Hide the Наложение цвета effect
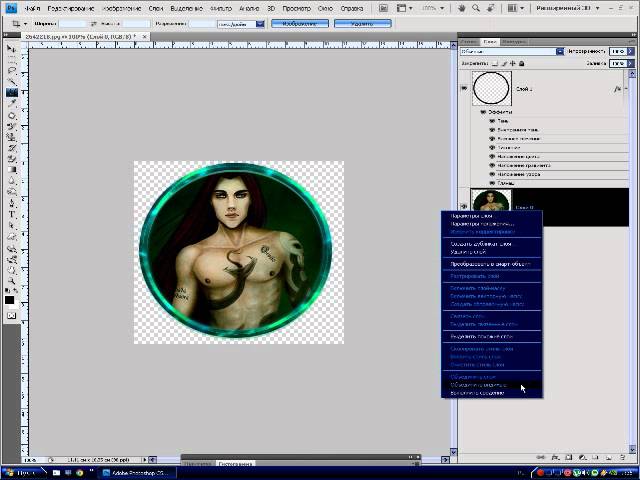 click(x=492, y=157)
